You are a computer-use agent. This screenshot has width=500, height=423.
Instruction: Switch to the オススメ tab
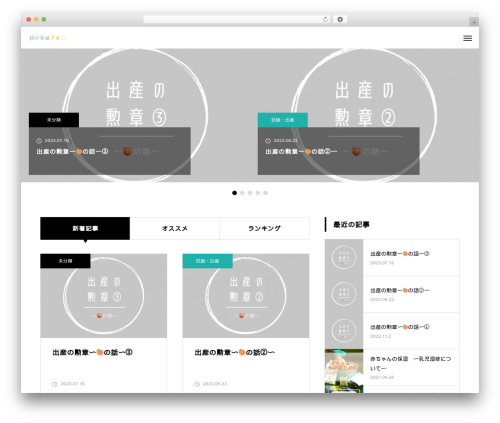(175, 228)
